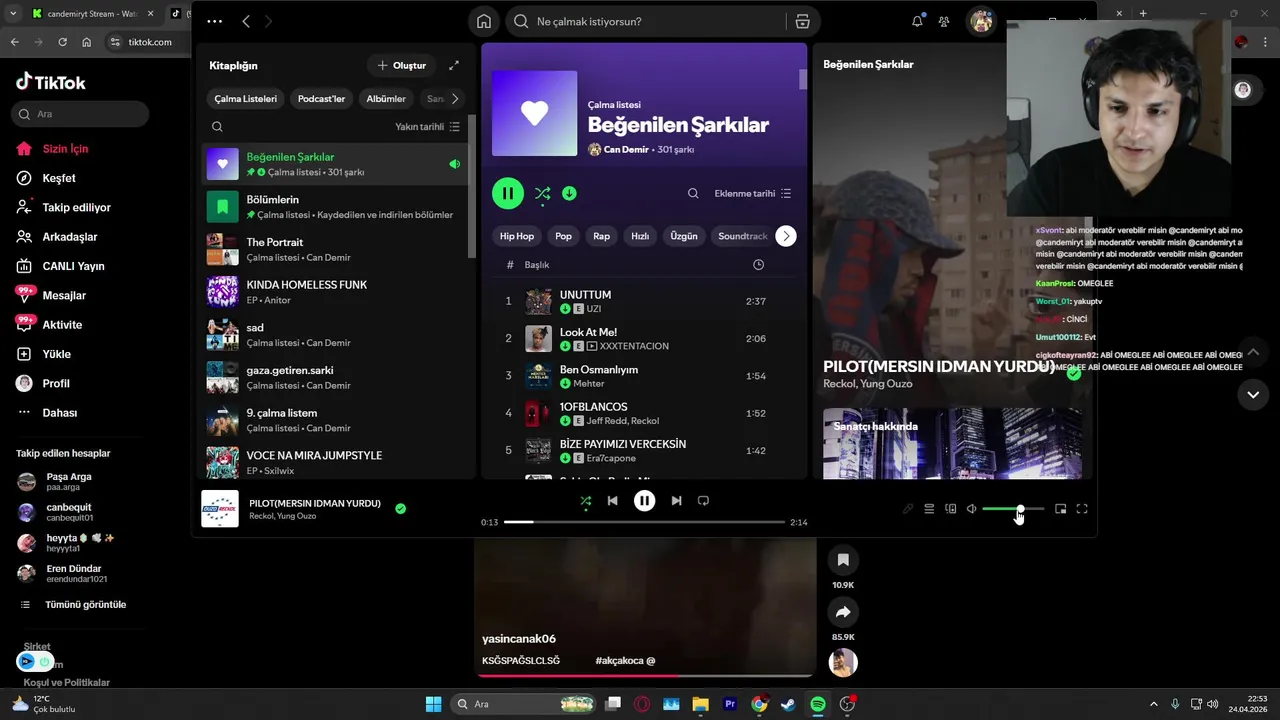Open the KINDA HOMELESS FUNK library item

click(335, 291)
